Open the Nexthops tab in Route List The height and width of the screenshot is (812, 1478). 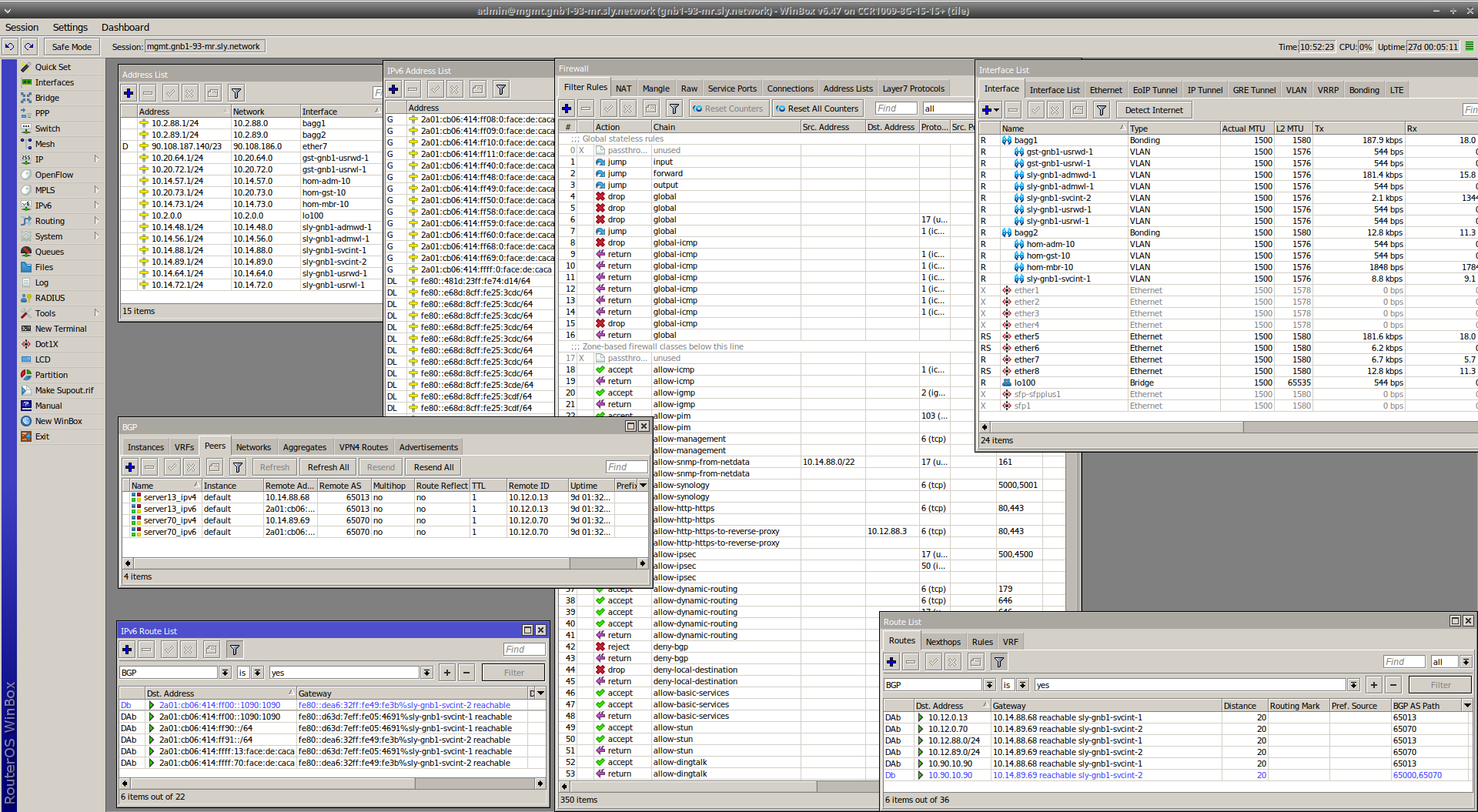click(x=943, y=642)
